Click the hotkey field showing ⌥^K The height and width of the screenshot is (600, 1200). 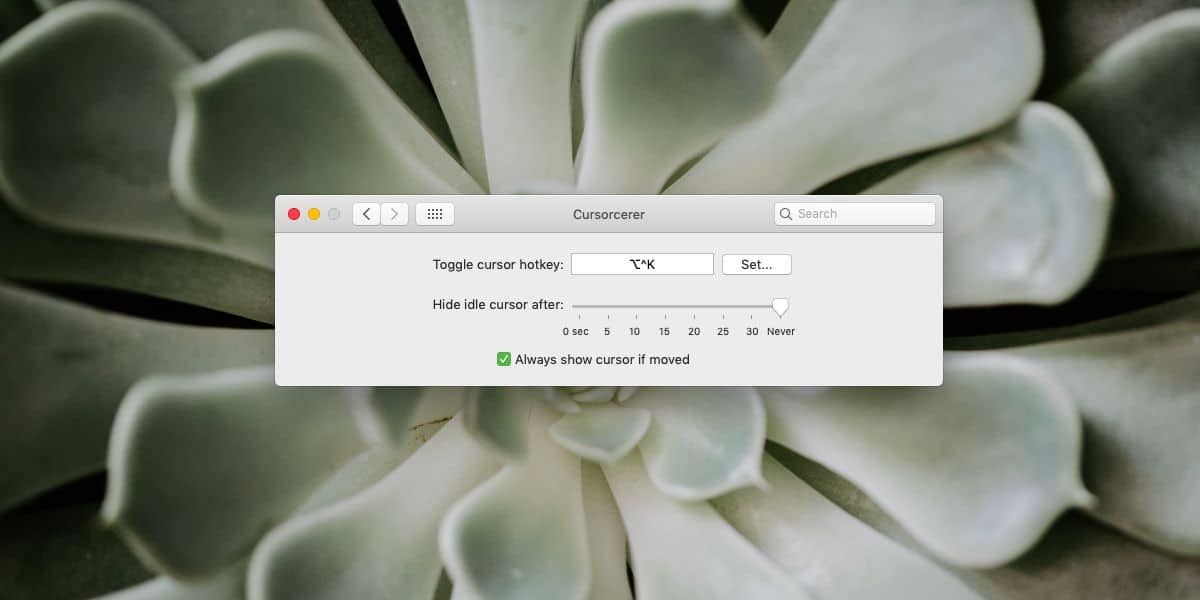[641, 263]
